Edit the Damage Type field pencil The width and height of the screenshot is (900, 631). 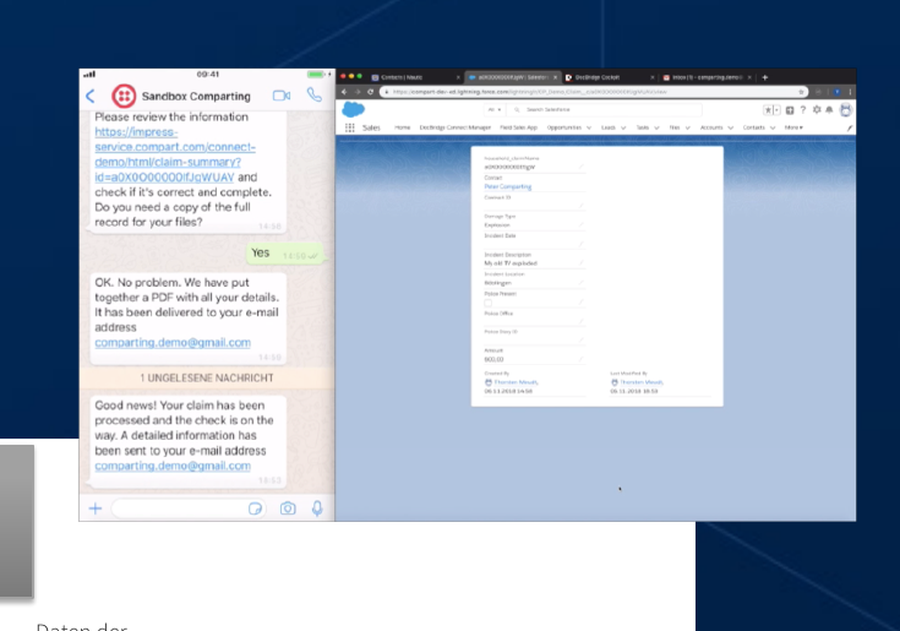(x=581, y=224)
